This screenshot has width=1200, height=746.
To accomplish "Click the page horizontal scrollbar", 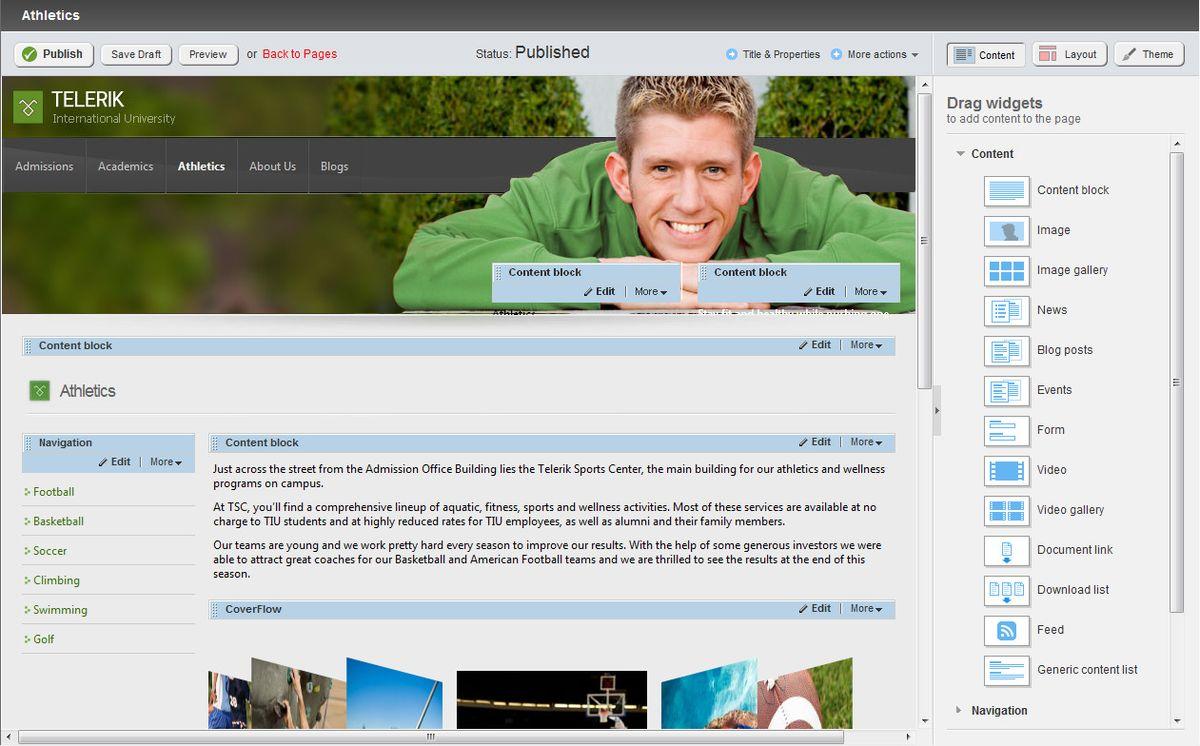I will (x=431, y=737).
